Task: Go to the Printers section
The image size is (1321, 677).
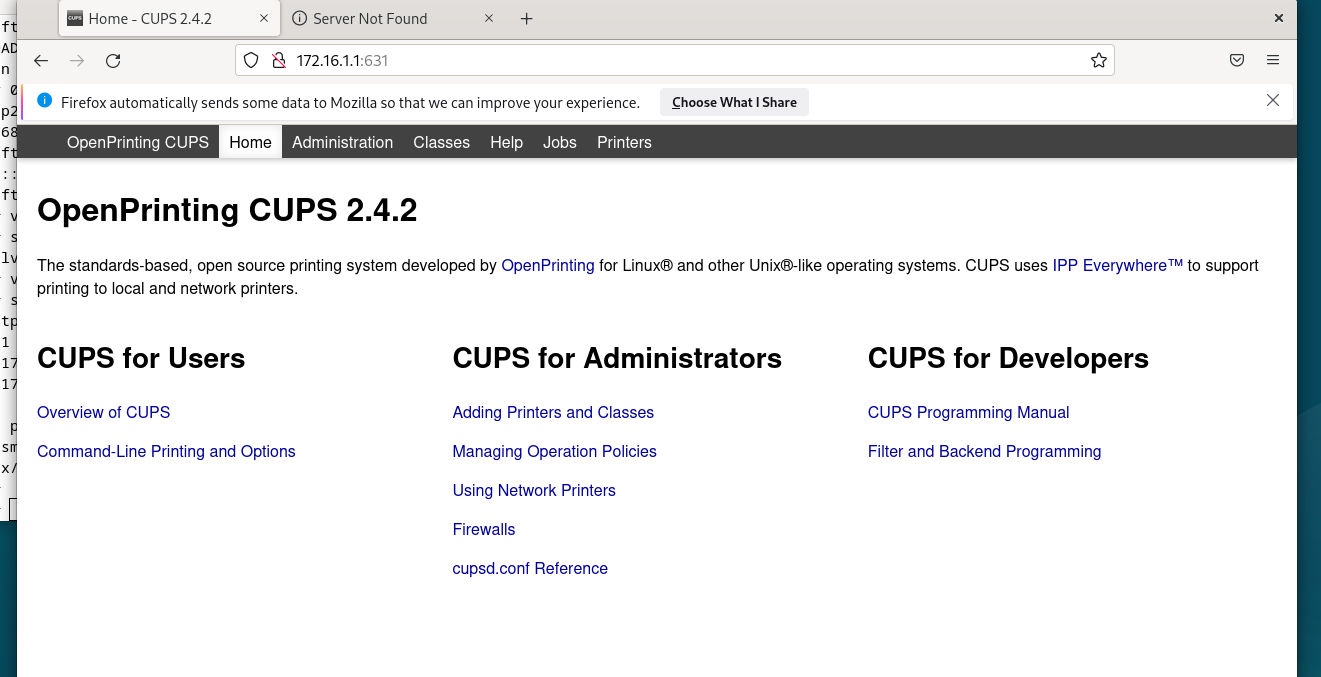Action: pyautogui.click(x=624, y=142)
